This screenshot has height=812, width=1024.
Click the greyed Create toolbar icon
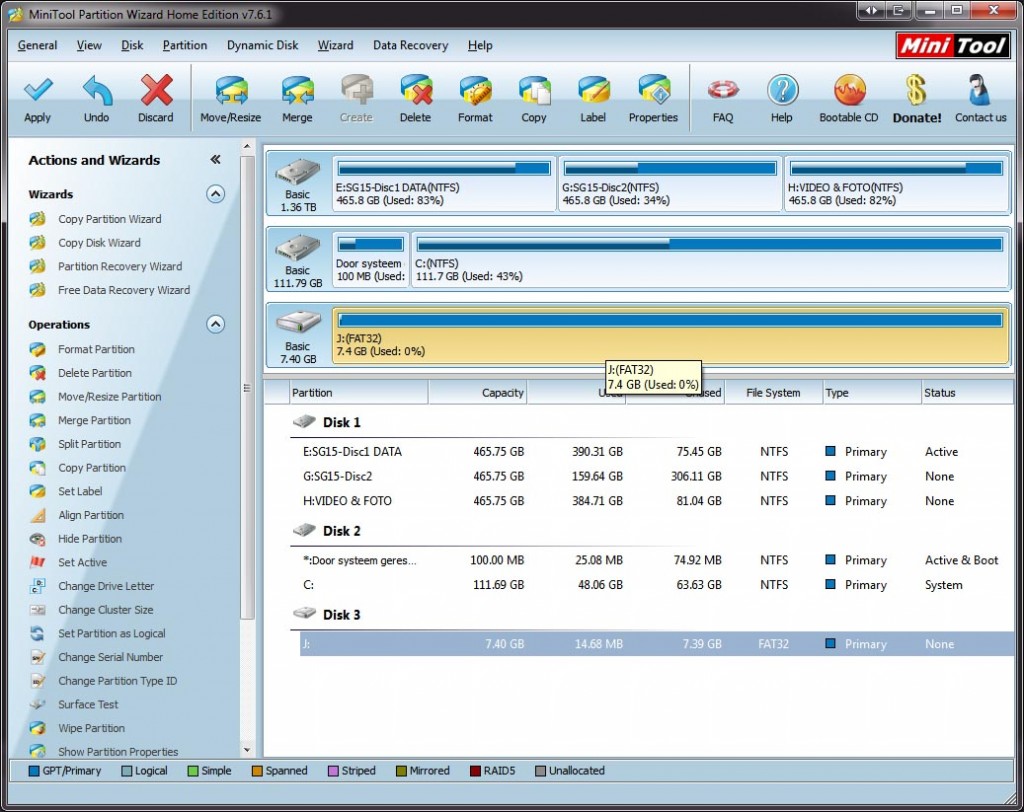(357, 90)
